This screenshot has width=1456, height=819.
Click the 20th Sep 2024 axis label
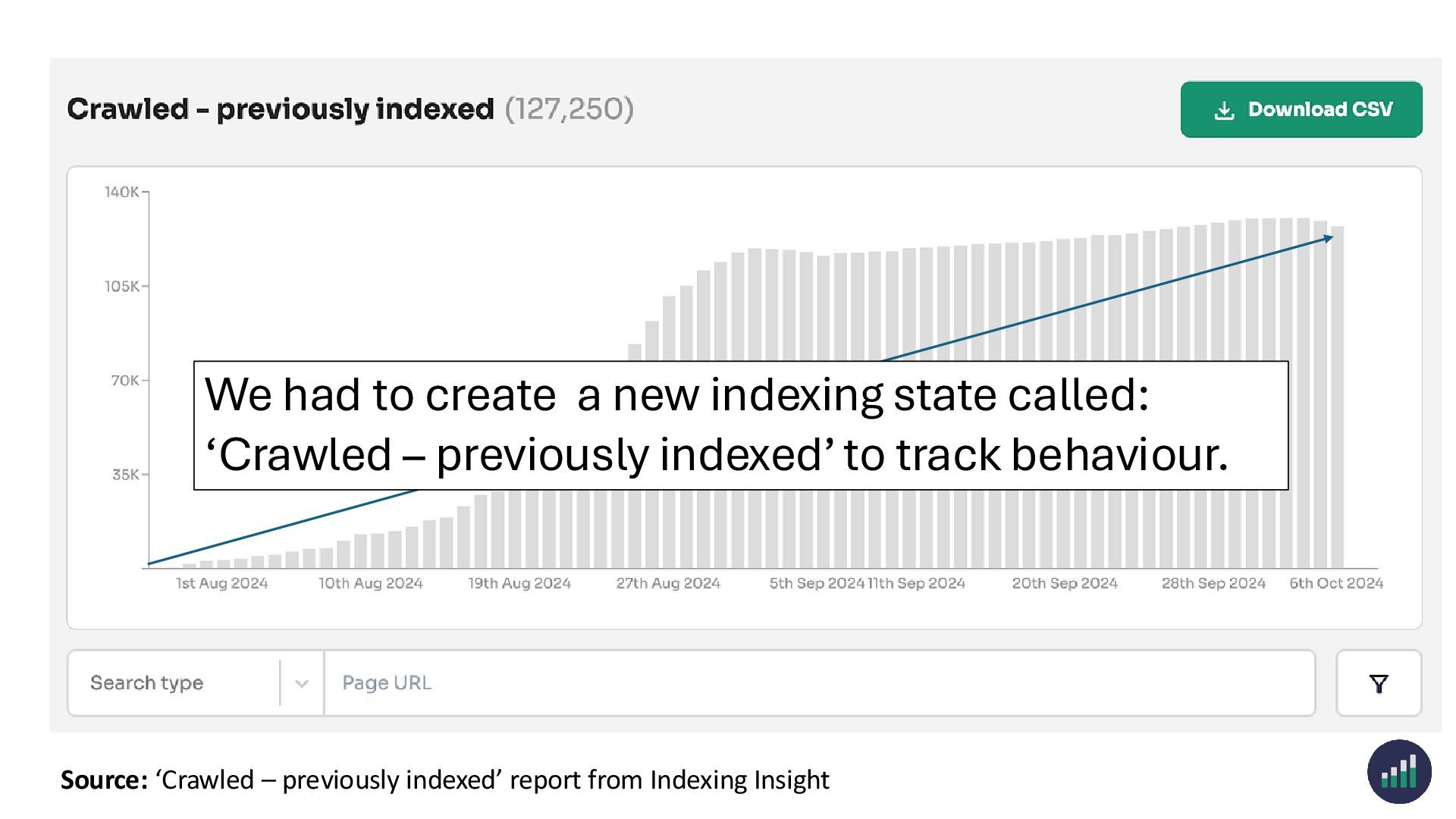[x=1065, y=583]
